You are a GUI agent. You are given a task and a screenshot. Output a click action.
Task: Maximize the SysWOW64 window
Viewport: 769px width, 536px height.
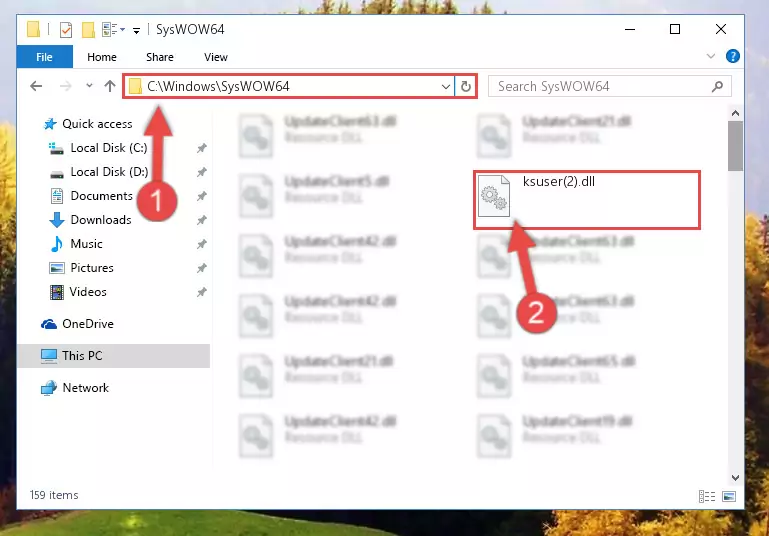675,29
